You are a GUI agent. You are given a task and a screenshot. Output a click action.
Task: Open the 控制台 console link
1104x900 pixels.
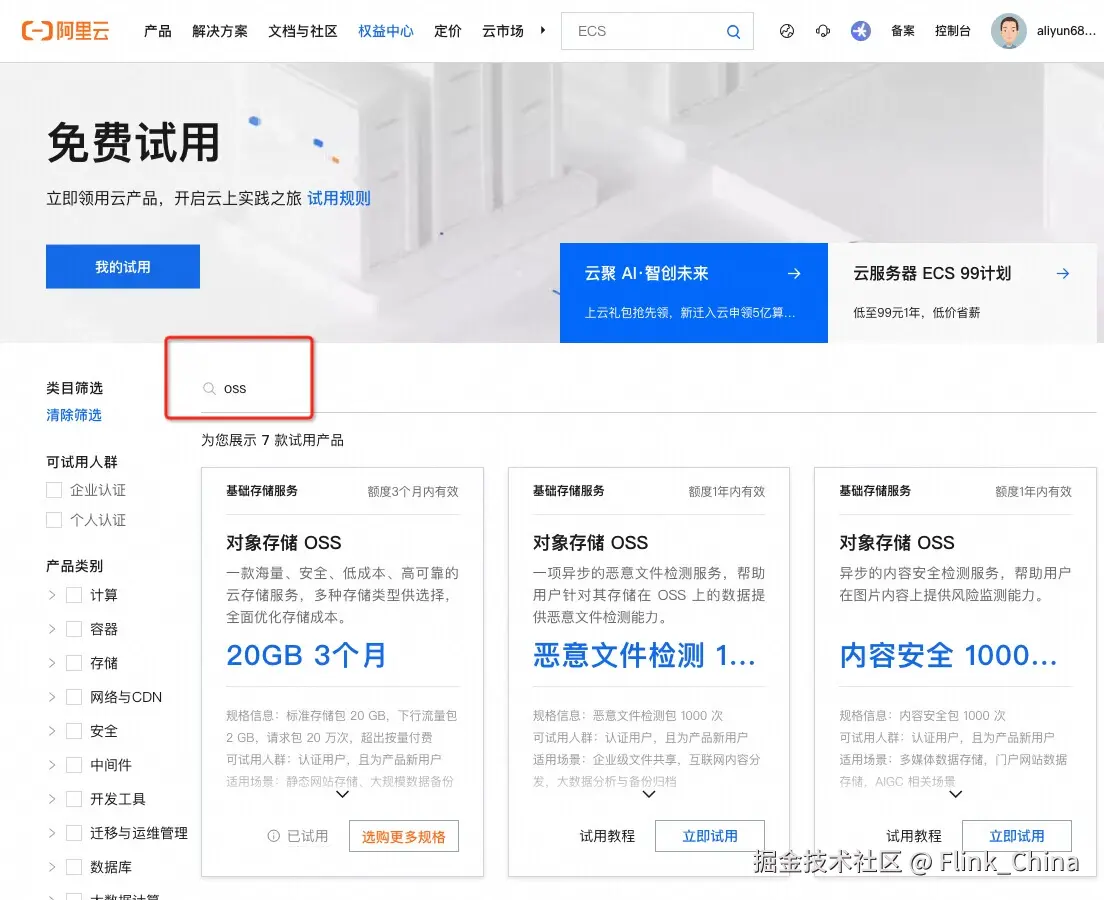953,31
